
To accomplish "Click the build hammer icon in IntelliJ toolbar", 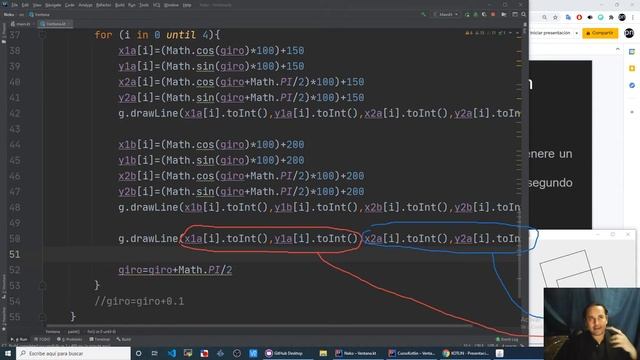I will point(423,14).
